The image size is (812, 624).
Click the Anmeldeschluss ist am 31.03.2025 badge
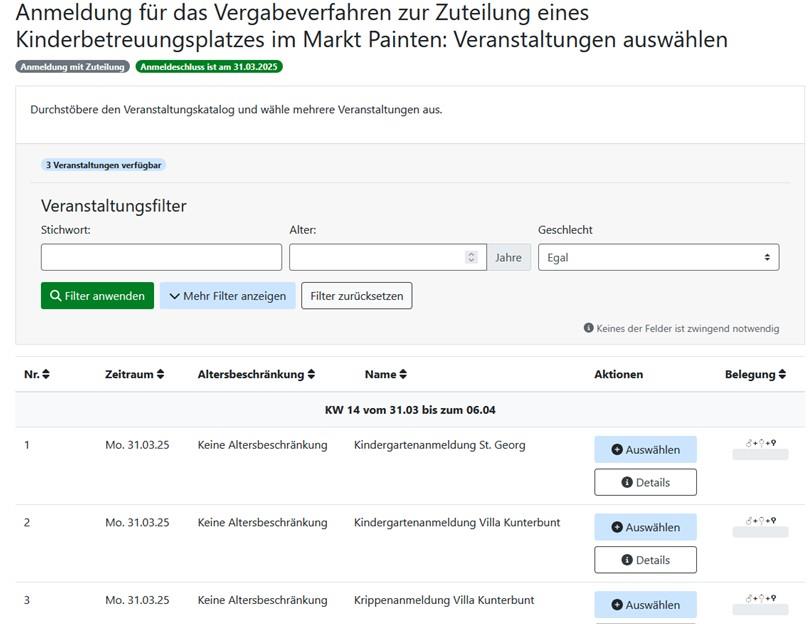209,67
